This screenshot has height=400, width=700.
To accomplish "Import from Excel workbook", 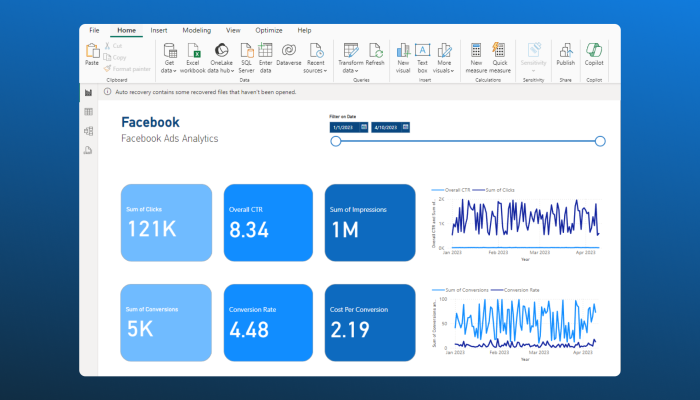I will point(196,54).
